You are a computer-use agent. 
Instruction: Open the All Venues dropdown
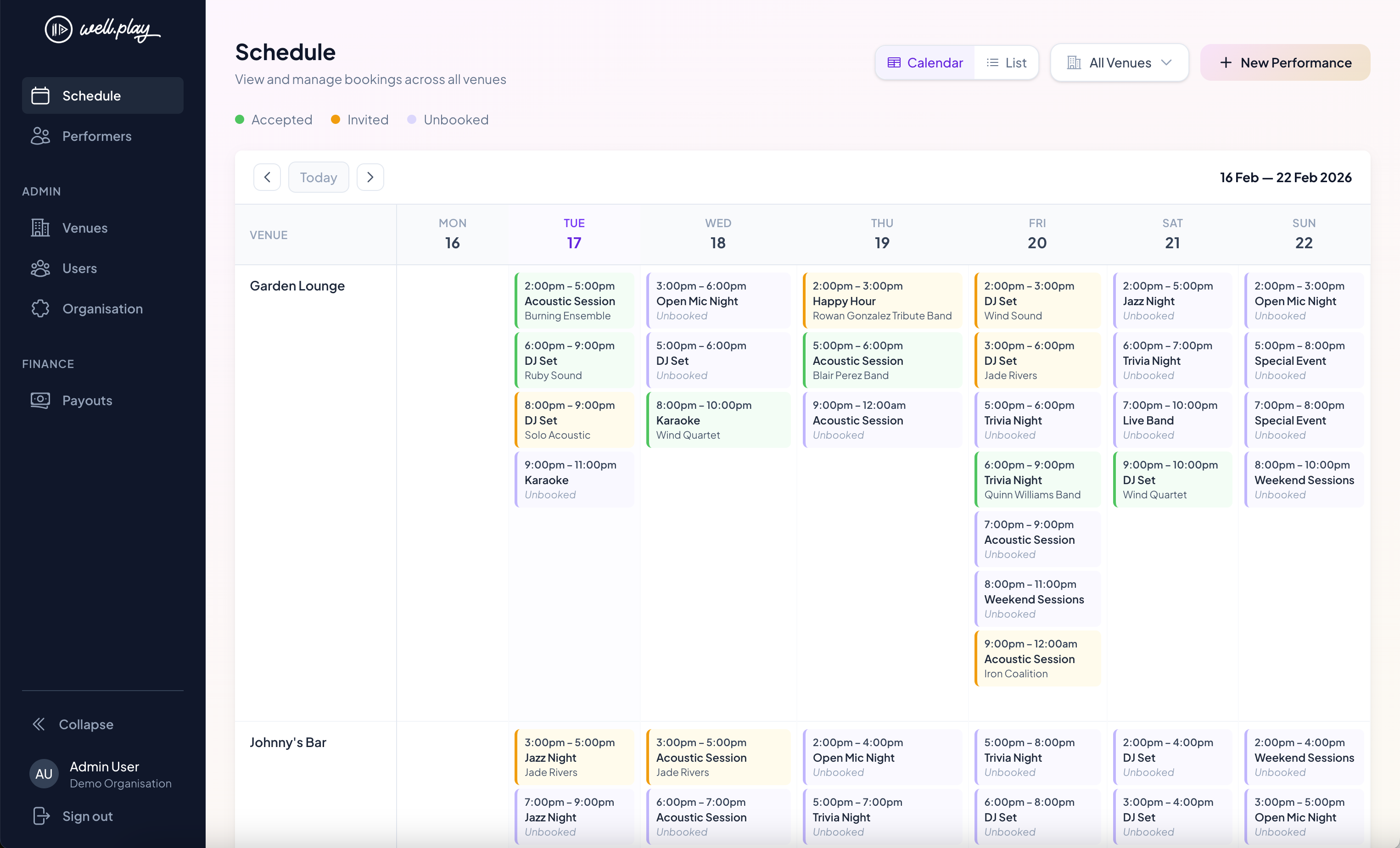[1119, 62]
